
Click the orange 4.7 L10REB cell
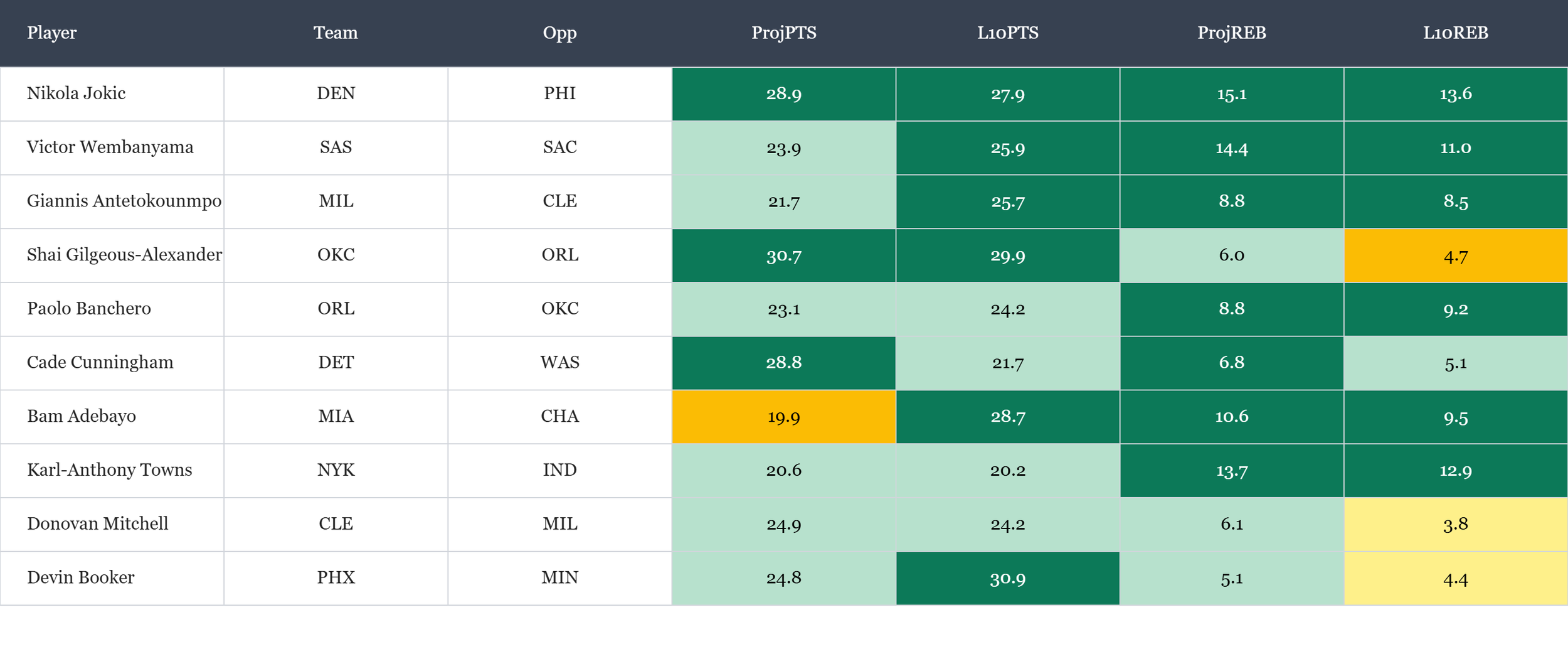point(1455,255)
